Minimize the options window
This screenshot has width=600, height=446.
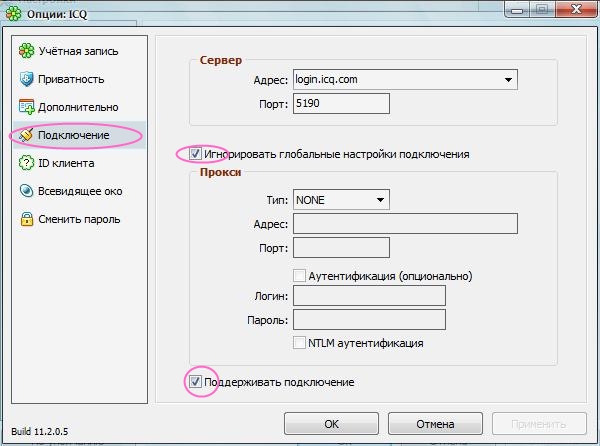(x=517, y=10)
